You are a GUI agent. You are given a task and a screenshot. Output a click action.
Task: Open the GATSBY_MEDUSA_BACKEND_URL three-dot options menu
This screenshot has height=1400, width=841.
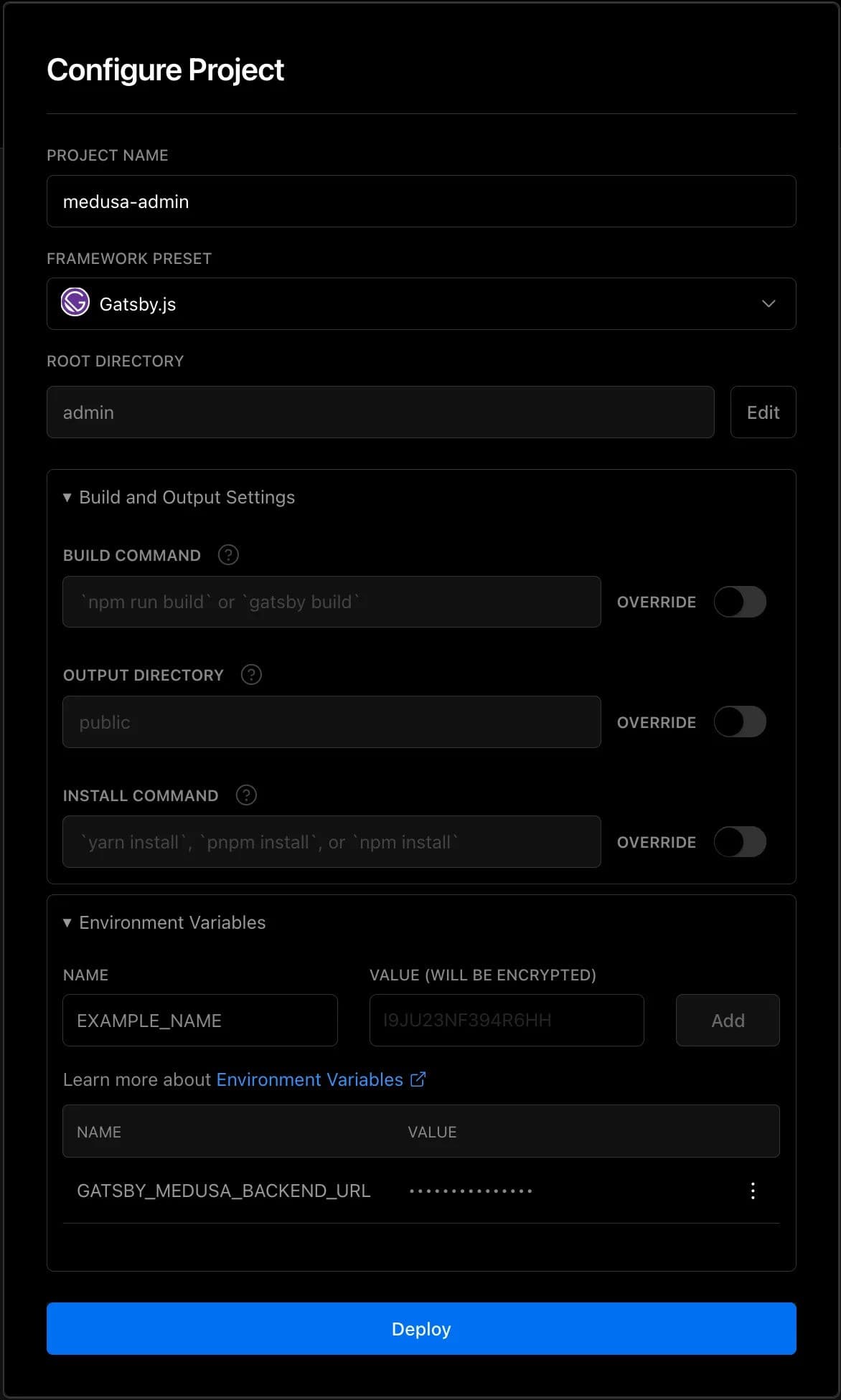tap(752, 1191)
